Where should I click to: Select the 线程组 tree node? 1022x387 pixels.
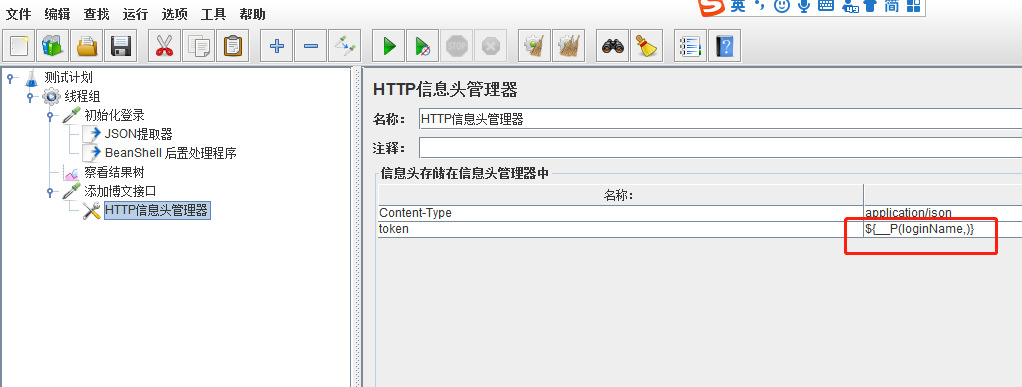[81, 97]
